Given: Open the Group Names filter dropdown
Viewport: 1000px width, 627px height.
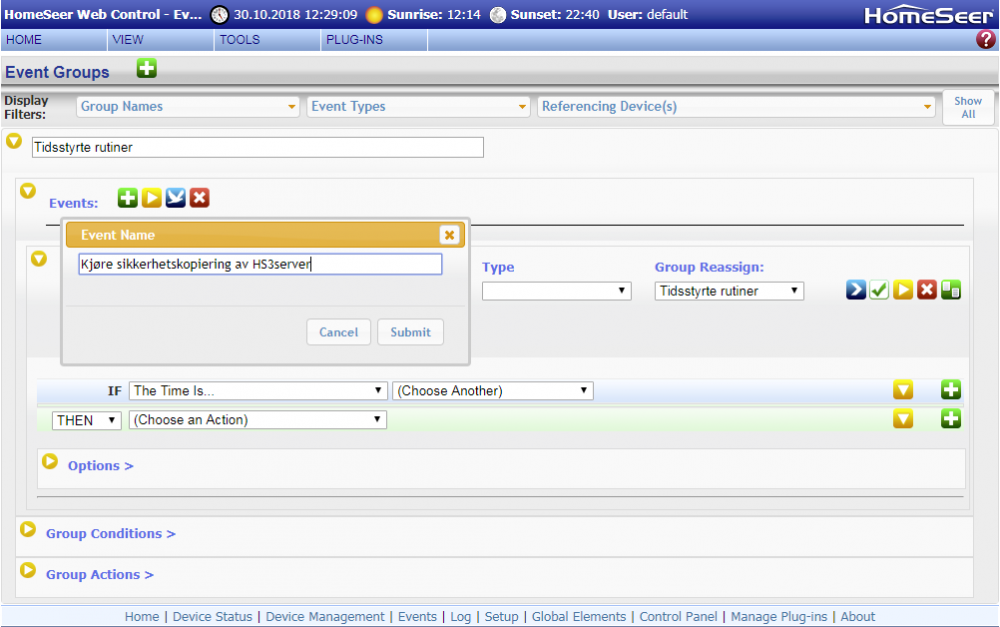Looking at the screenshot, I should coord(188,107).
